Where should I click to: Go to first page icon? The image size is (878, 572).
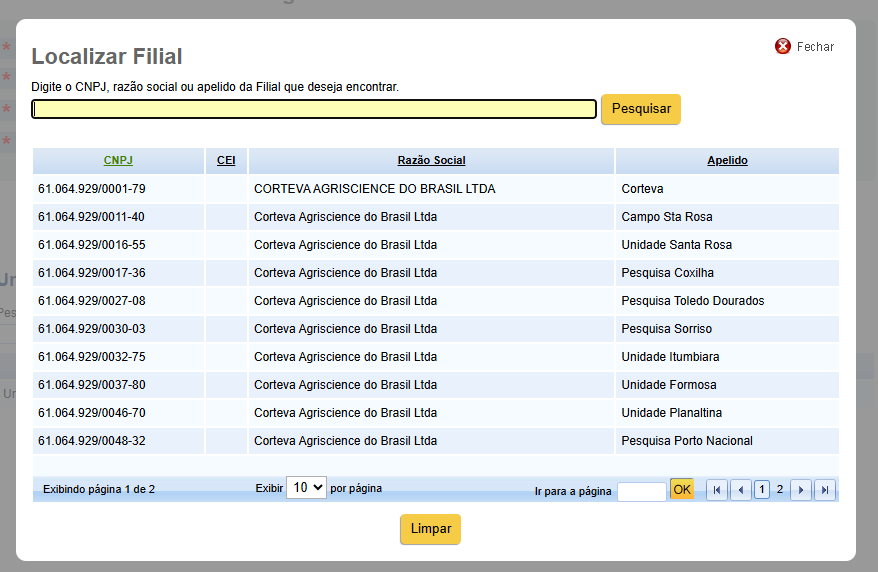[x=717, y=490]
